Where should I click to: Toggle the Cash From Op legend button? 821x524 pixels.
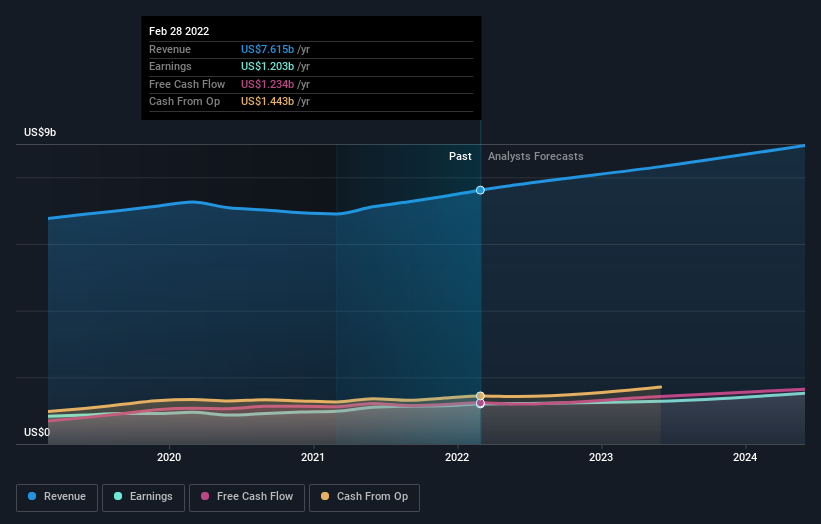(x=364, y=497)
